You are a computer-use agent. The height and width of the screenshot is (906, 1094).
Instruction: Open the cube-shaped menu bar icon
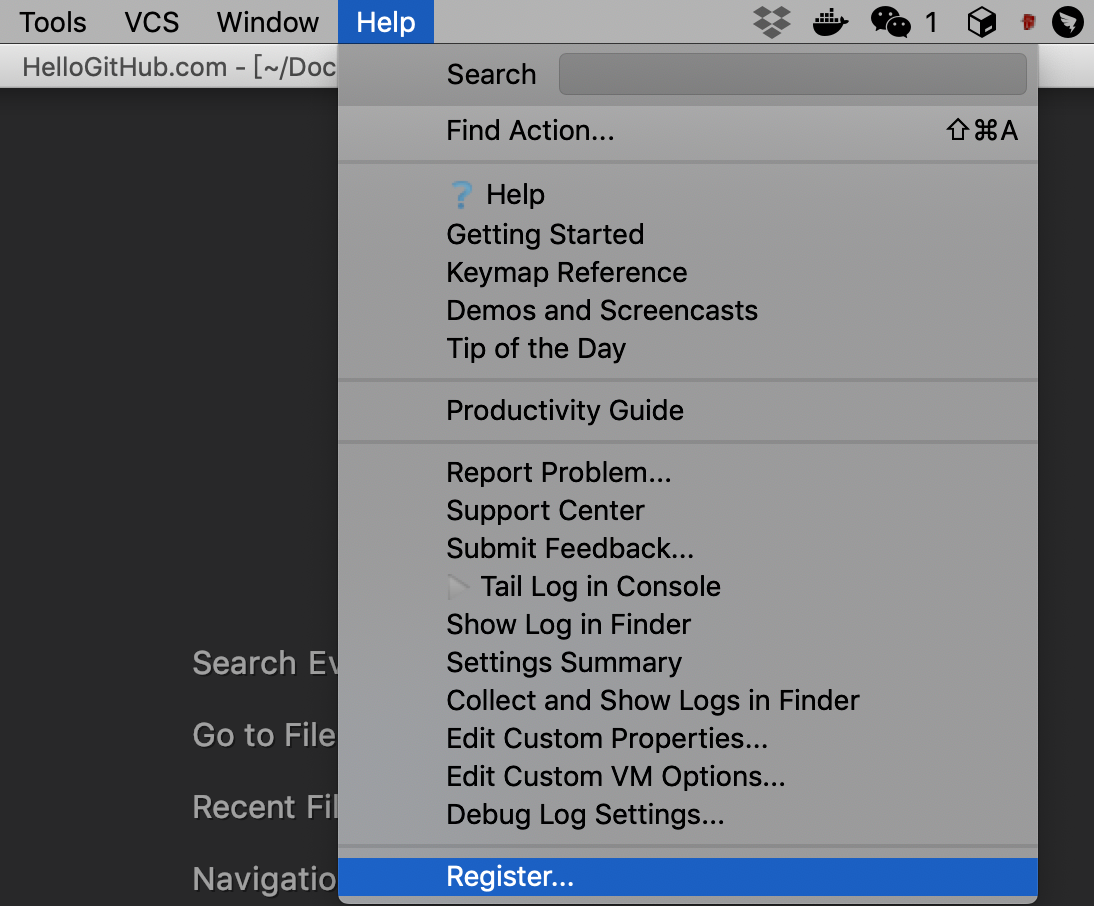pyautogui.click(x=981, y=21)
